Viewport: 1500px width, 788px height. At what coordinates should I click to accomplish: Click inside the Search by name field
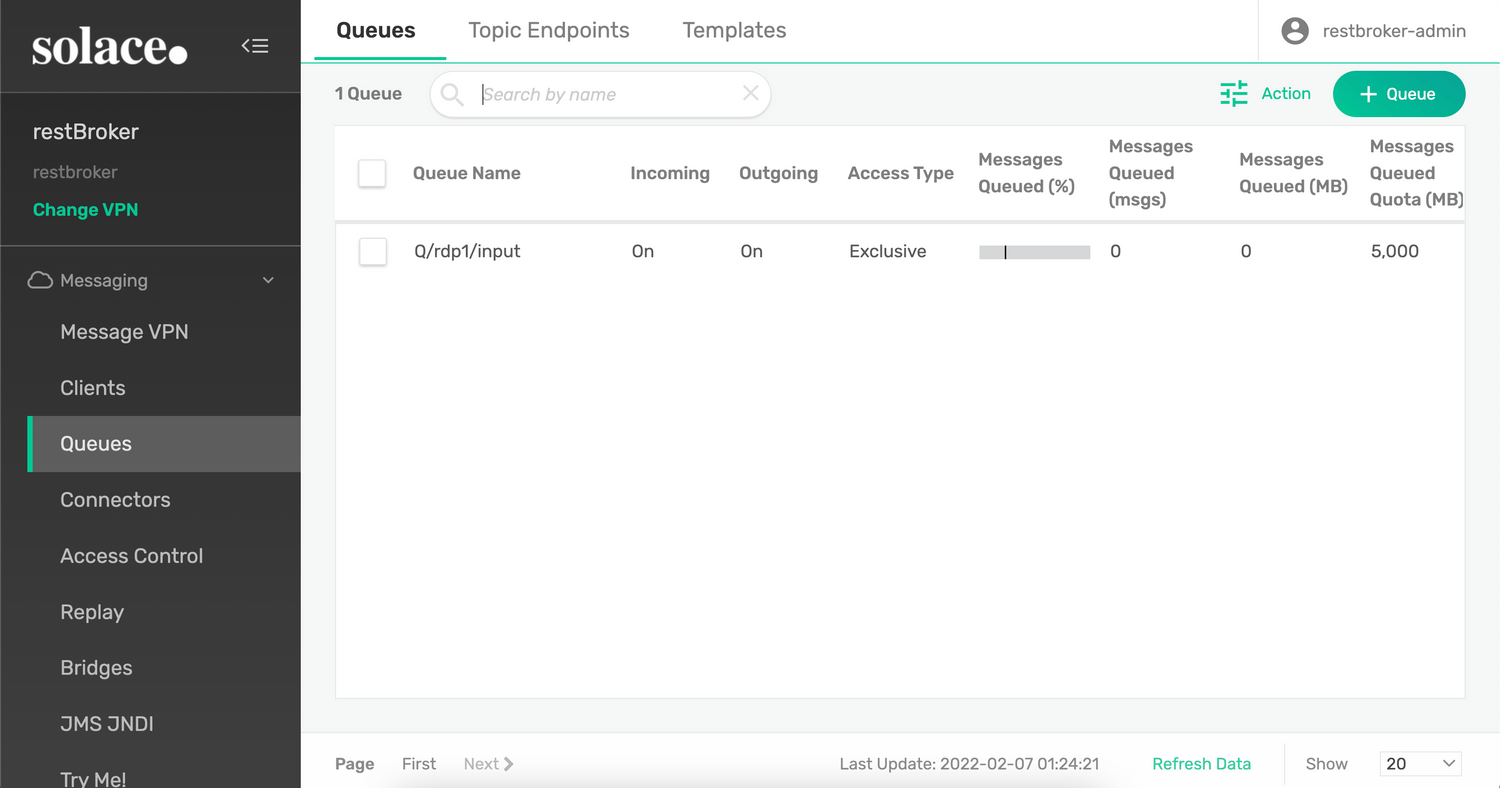[600, 93]
